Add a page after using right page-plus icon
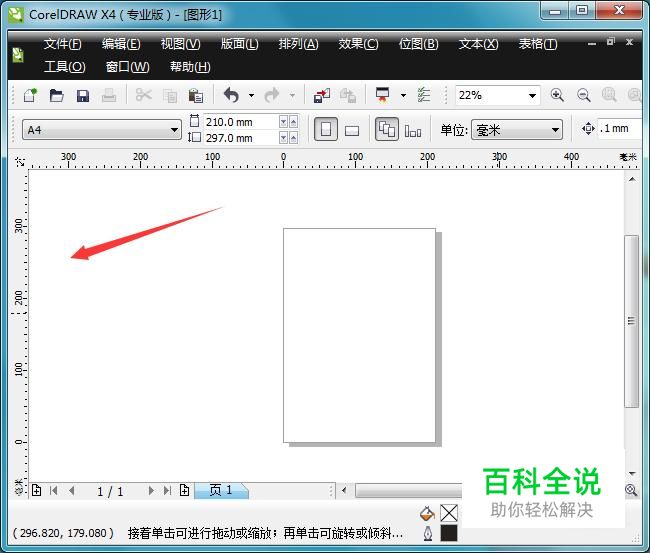Viewport: 650px width, 553px height. (x=184, y=490)
